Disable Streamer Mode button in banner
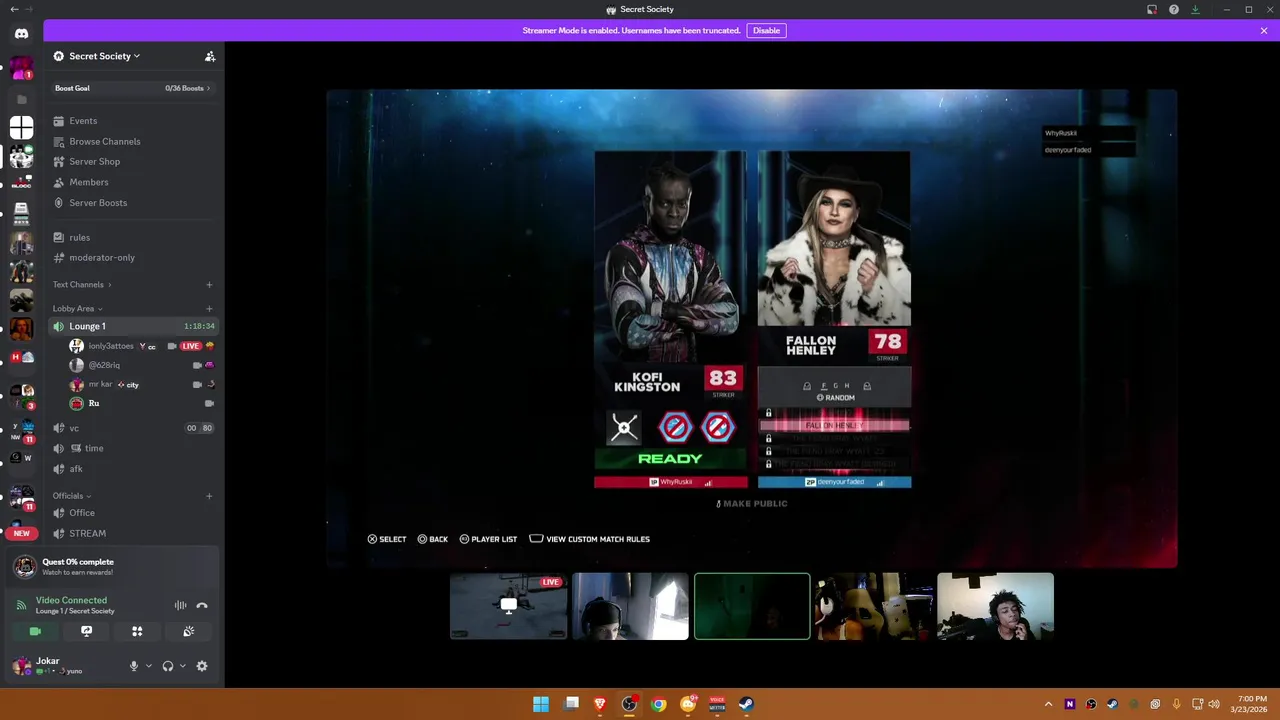Screen dimensions: 1280x720 click(766, 30)
